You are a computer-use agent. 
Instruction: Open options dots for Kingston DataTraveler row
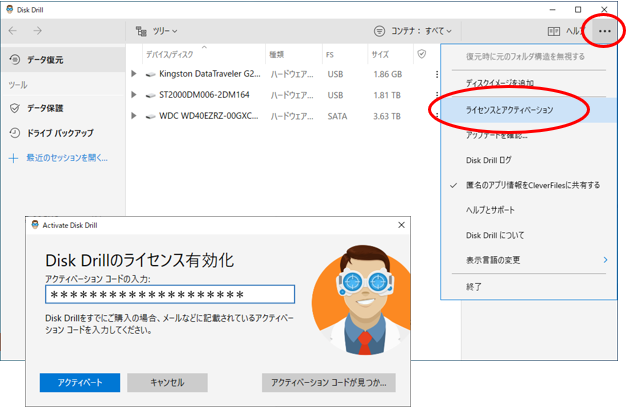437,74
